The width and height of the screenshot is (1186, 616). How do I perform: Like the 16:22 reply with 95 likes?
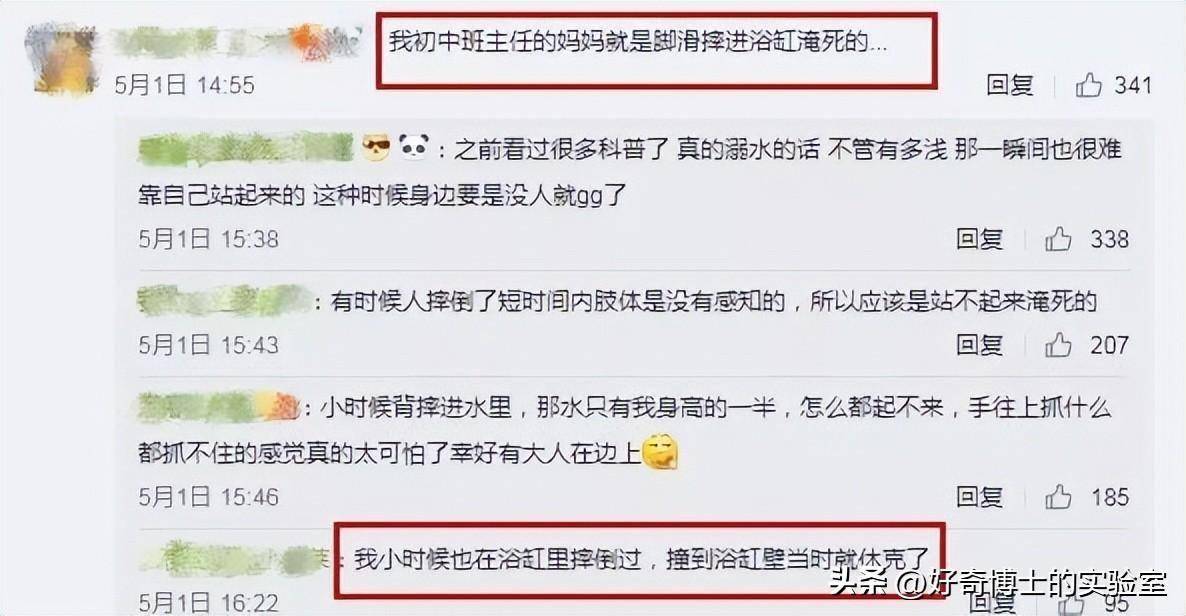click(1070, 605)
